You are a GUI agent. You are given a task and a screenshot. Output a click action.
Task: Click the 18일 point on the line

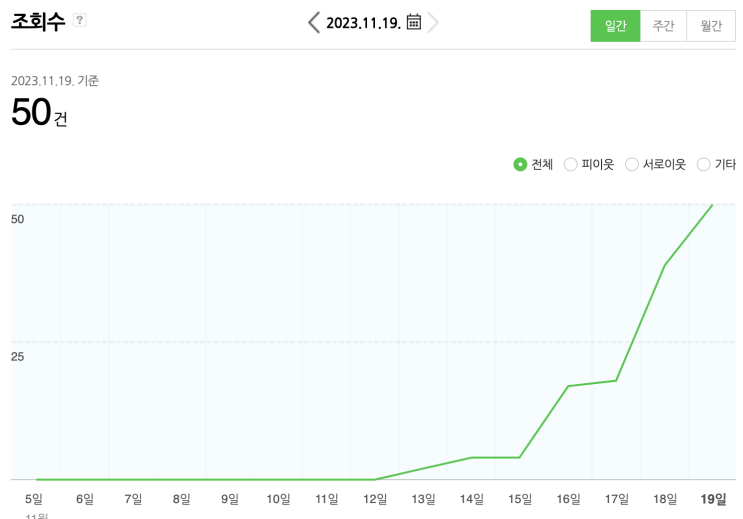pos(664,265)
